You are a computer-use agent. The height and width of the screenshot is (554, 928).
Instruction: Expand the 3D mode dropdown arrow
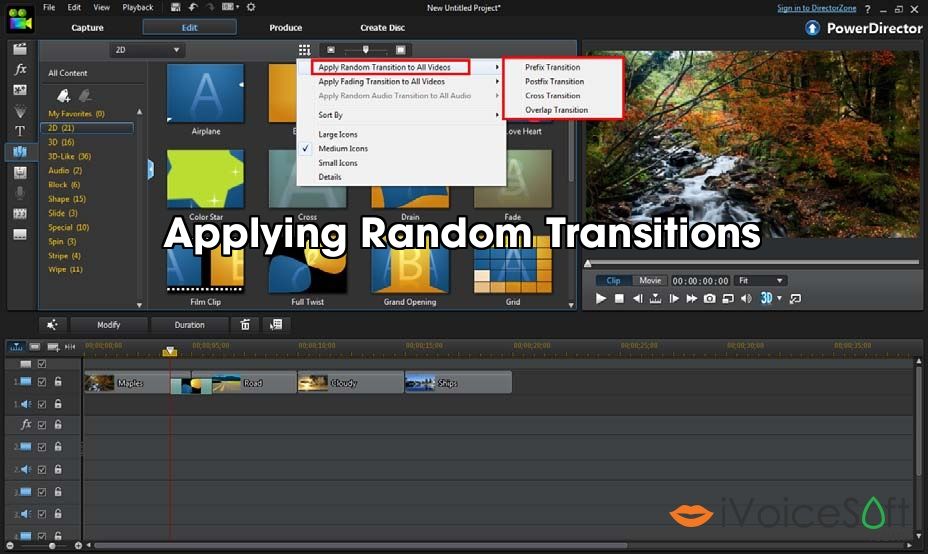pos(779,298)
